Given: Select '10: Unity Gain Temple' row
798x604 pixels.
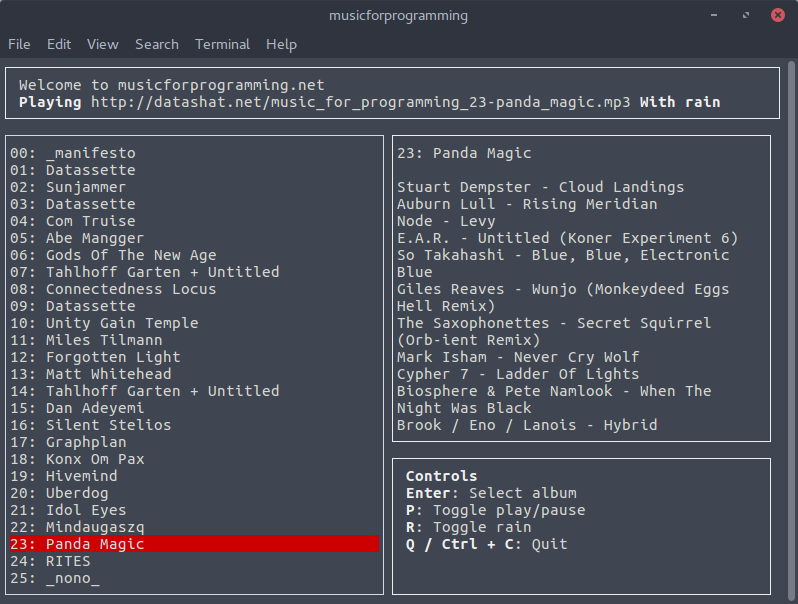Looking at the screenshot, I should [x=194, y=323].
